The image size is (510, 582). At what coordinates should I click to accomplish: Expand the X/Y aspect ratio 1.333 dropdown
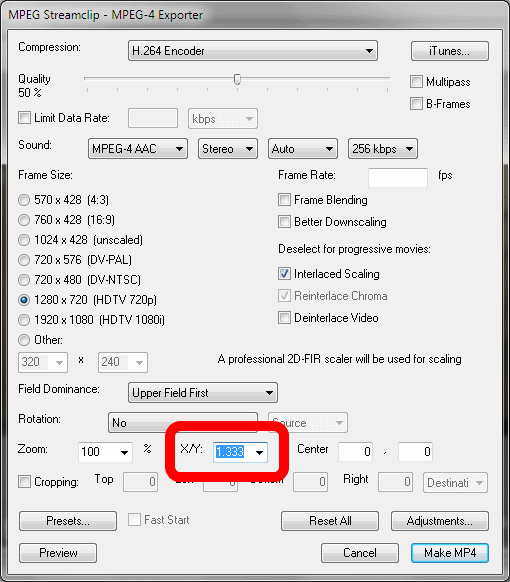241,452
